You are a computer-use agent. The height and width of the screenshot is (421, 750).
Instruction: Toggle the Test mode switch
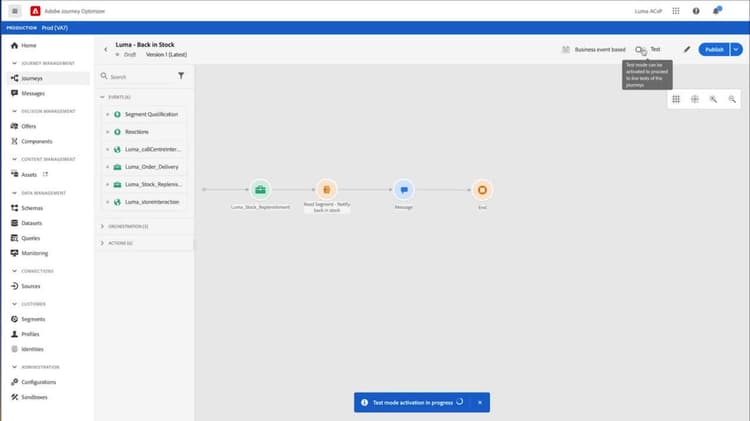[x=640, y=49]
